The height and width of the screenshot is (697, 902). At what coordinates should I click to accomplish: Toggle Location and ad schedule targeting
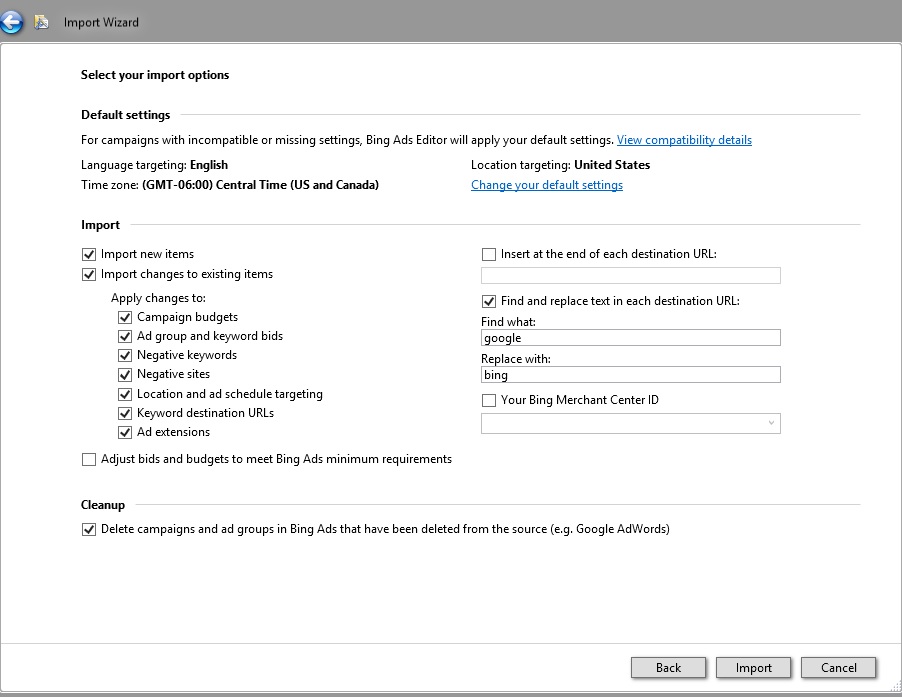[x=125, y=395]
